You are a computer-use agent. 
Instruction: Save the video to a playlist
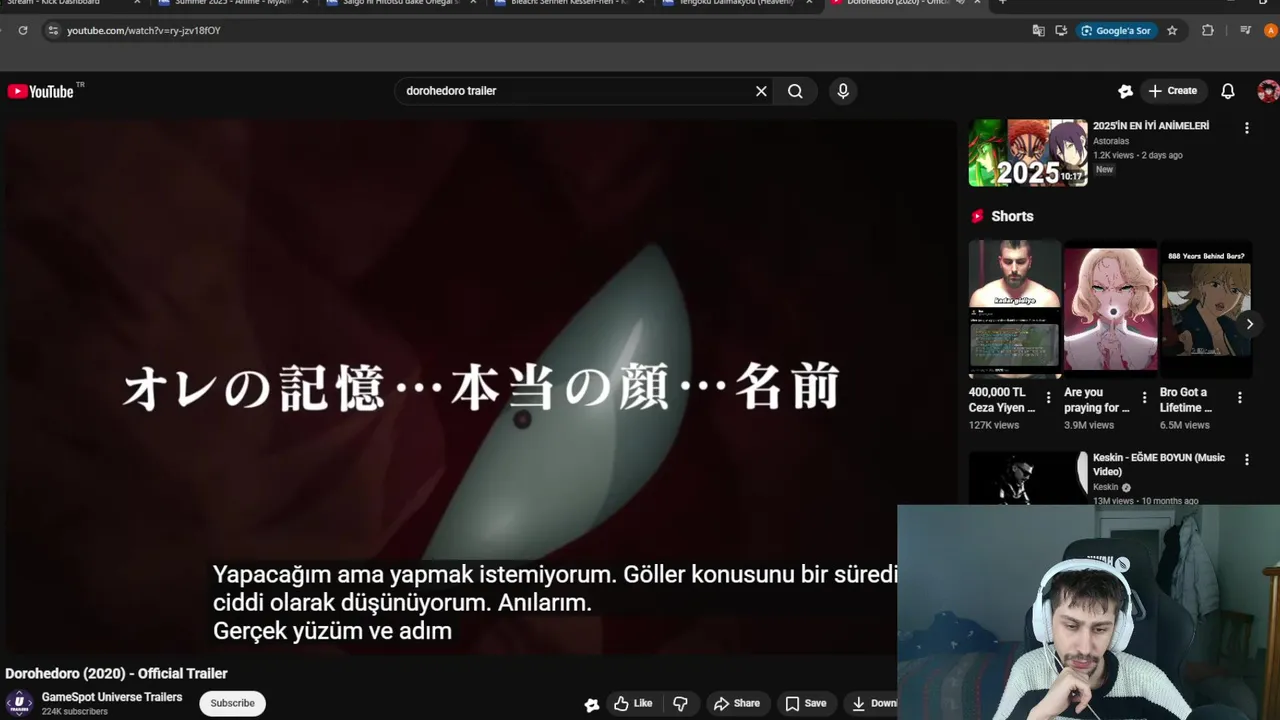806,704
